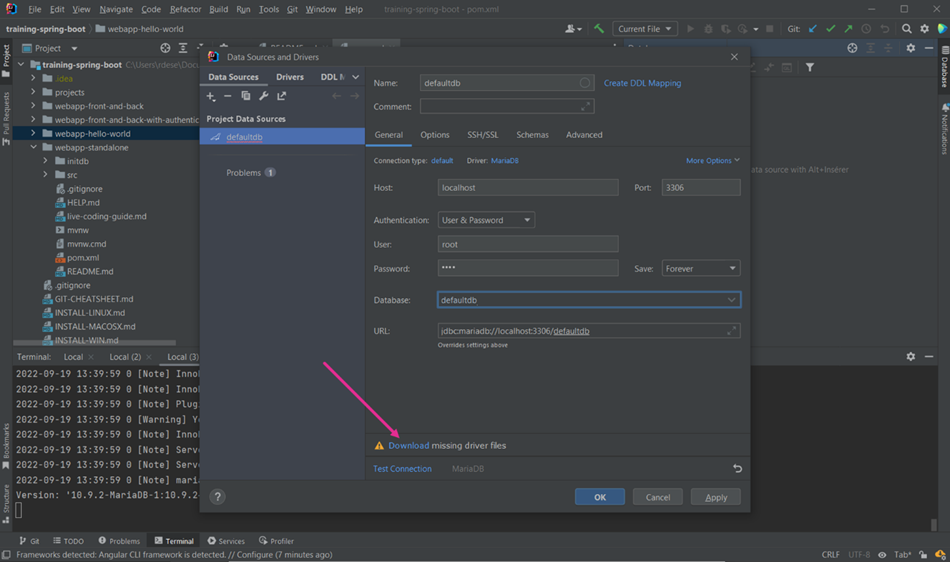Open Terminal panel settings gear

click(911, 357)
